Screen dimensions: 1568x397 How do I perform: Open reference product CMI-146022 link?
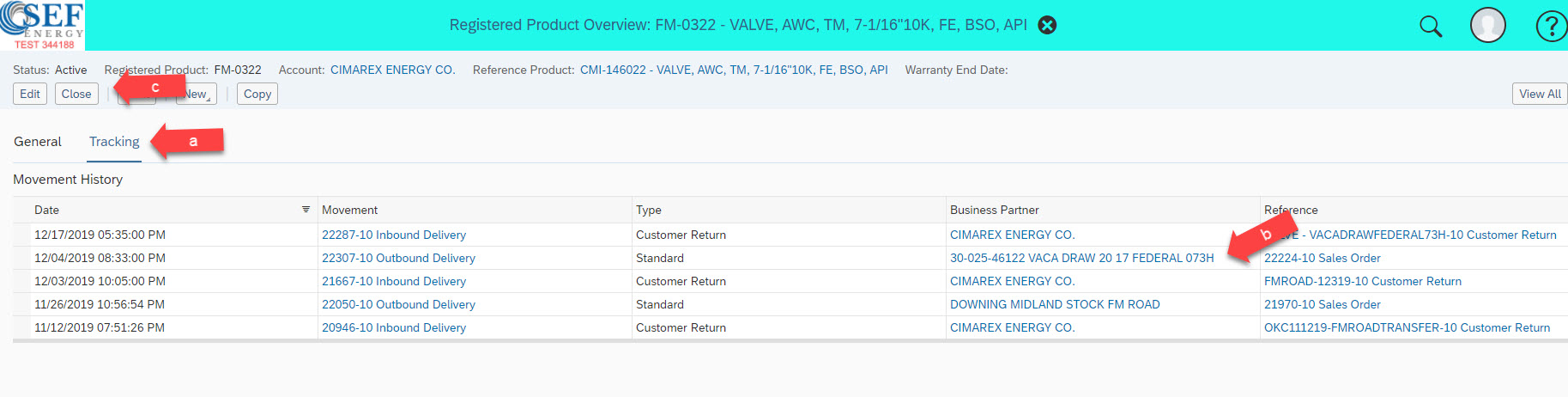coord(734,70)
